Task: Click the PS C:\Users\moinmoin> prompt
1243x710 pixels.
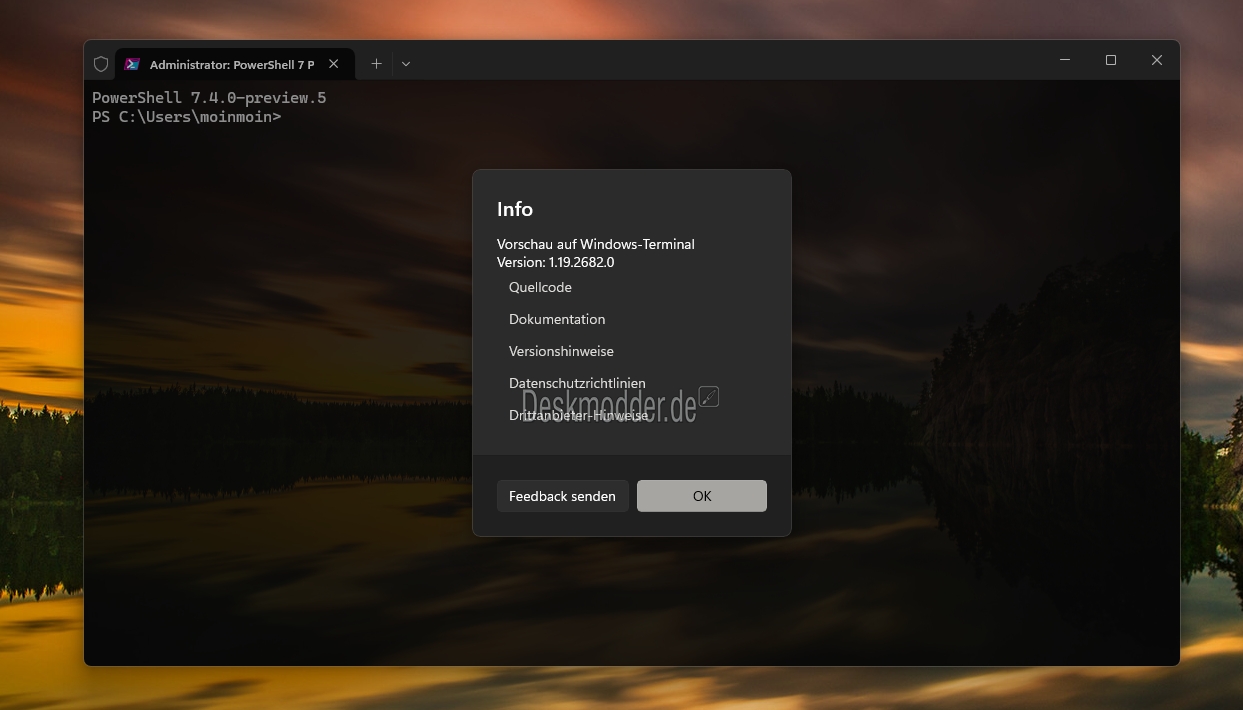Action: pos(187,117)
